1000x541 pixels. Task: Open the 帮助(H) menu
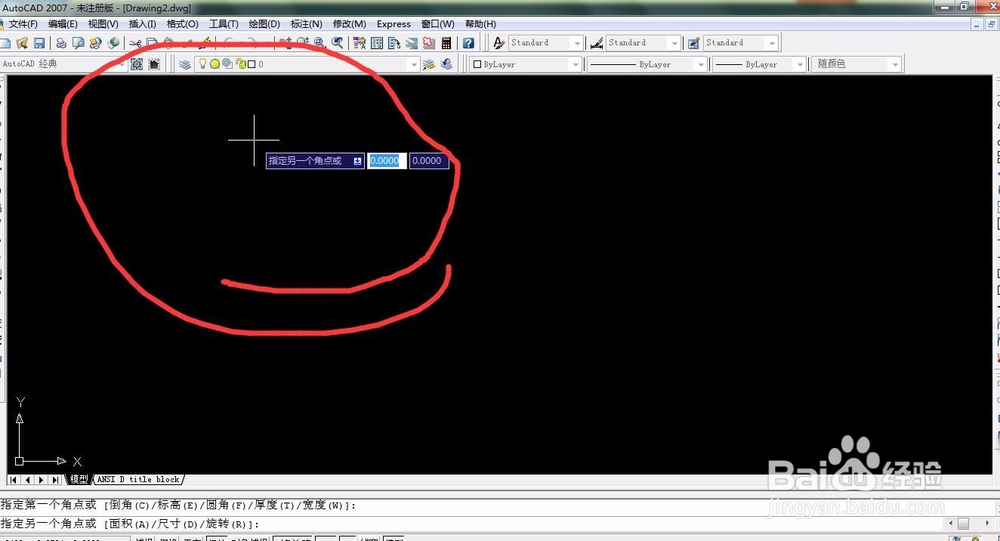tap(480, 24)
